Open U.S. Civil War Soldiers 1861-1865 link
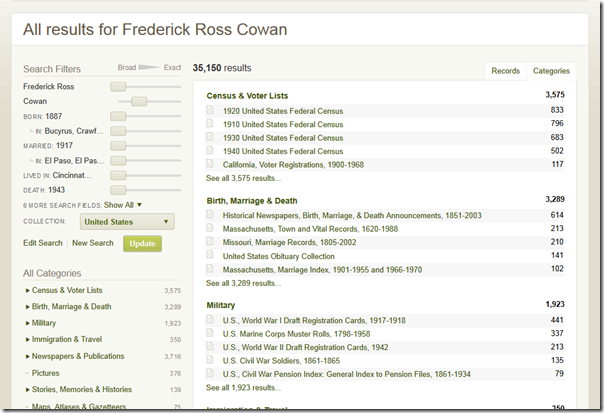This screenshot has width=604, height=413. coord(281,361)
